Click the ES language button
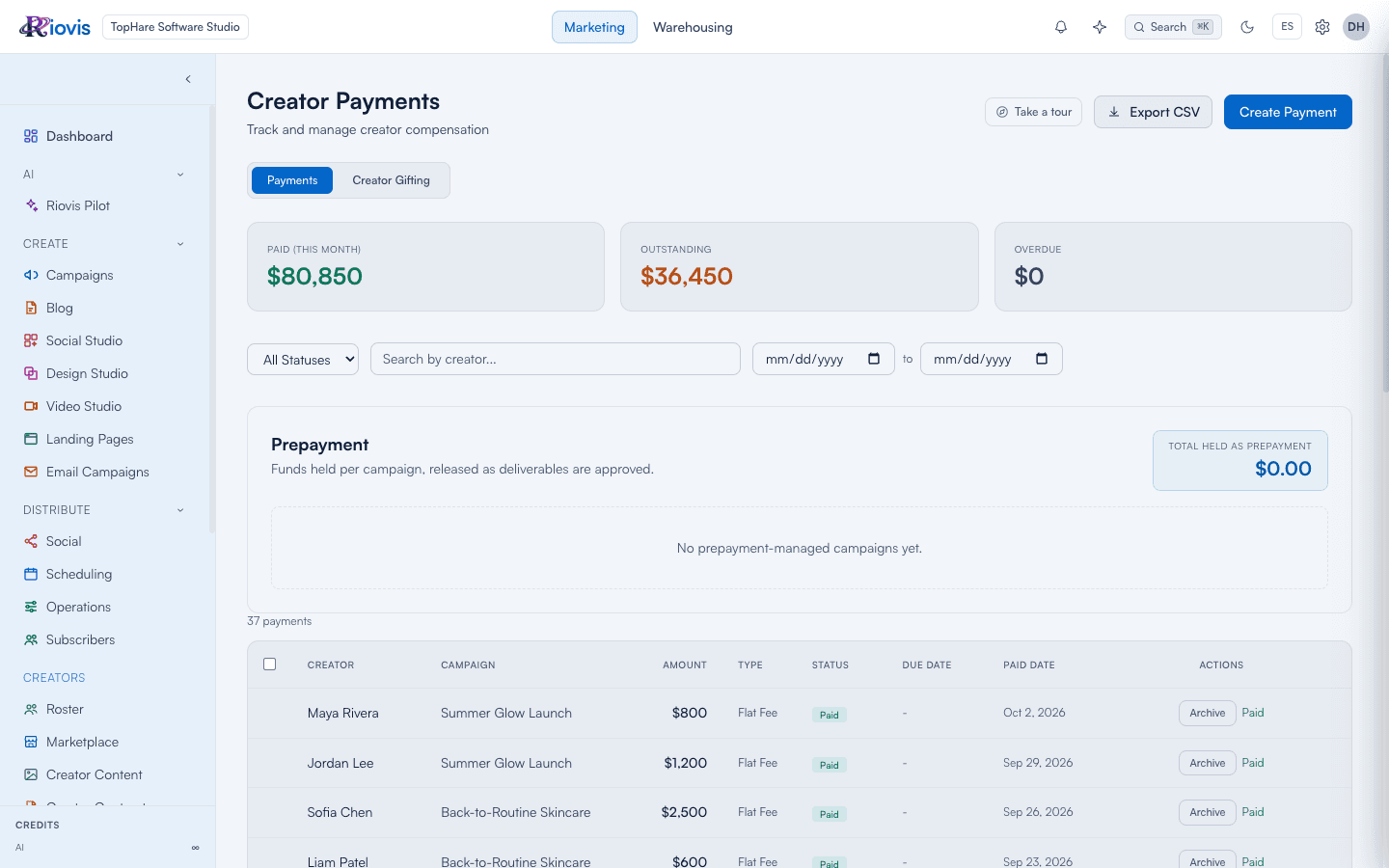The width and height of the screenshot is (1389, 868). pos(1287,27)
